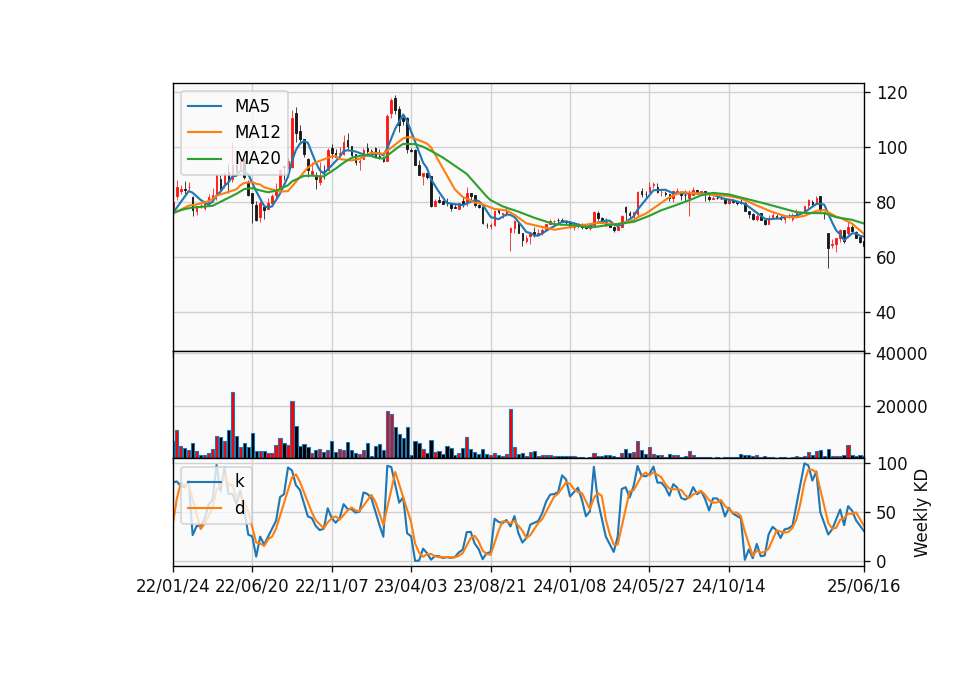This screenshot has height=690, width=960.
Task: Click the 0 tick on the KD axis
Action: pos(882,561)
